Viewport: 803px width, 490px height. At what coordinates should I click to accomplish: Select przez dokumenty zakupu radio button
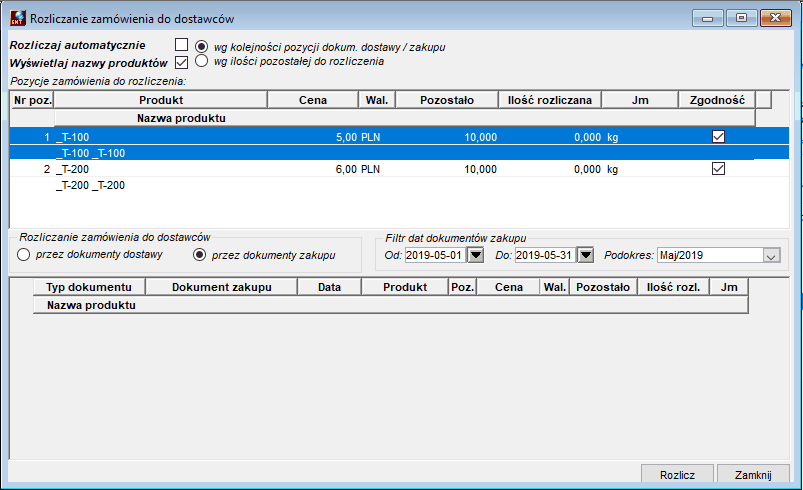point(199,254)
